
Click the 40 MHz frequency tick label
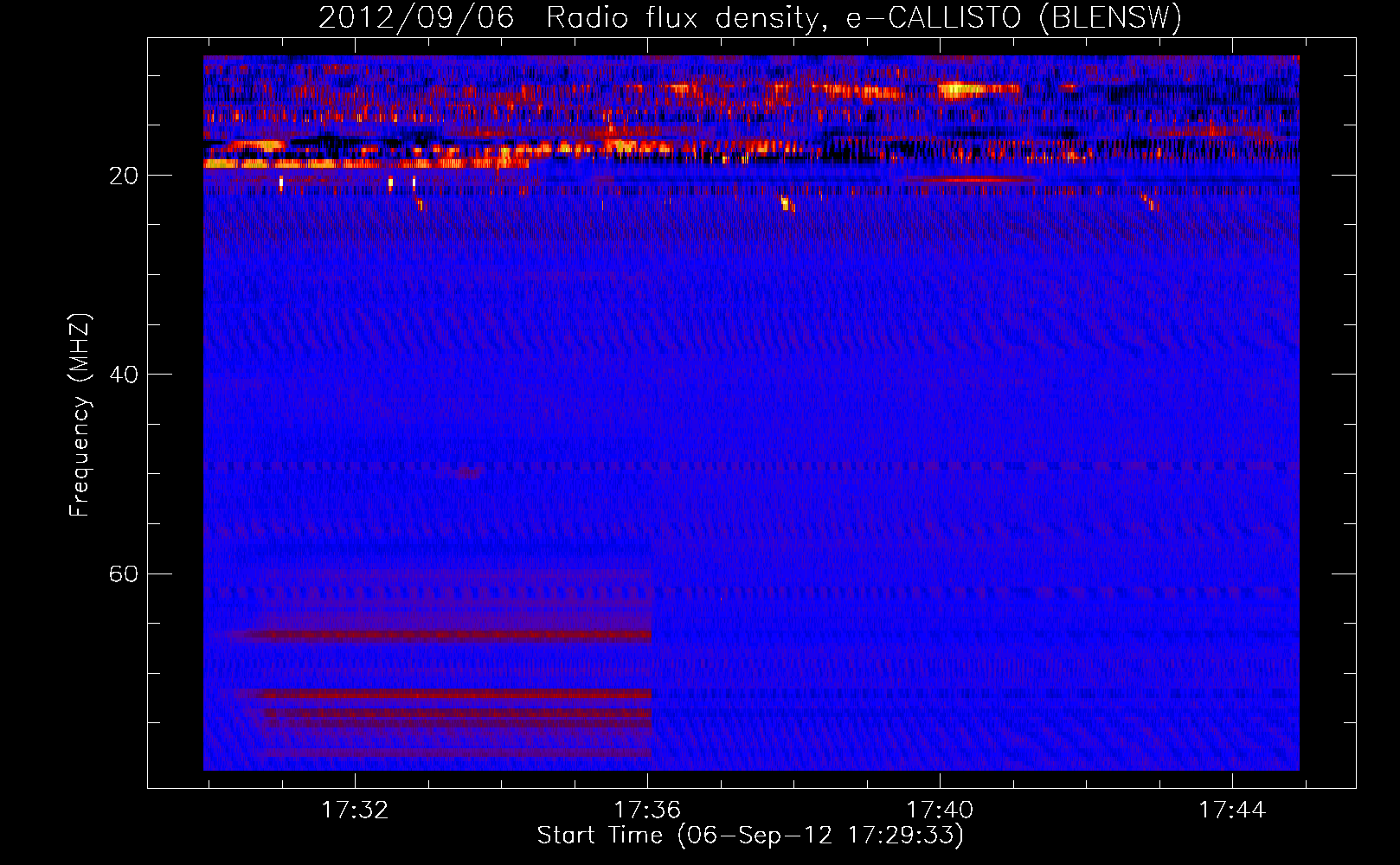(124, 375)
